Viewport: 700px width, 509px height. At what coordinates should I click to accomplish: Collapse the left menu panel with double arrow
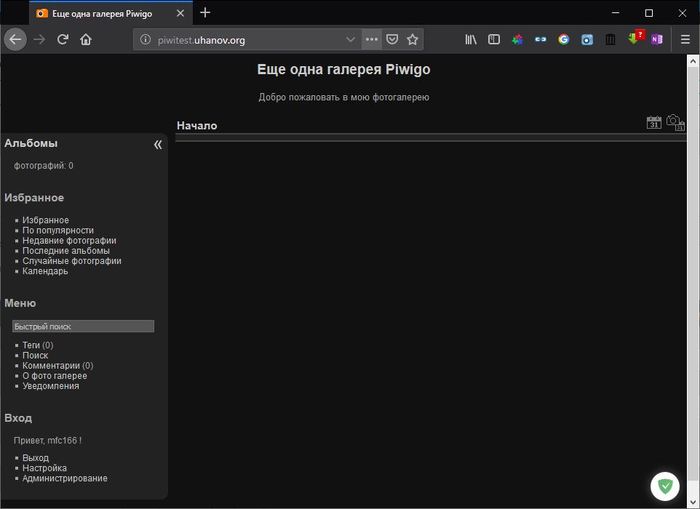157,144
